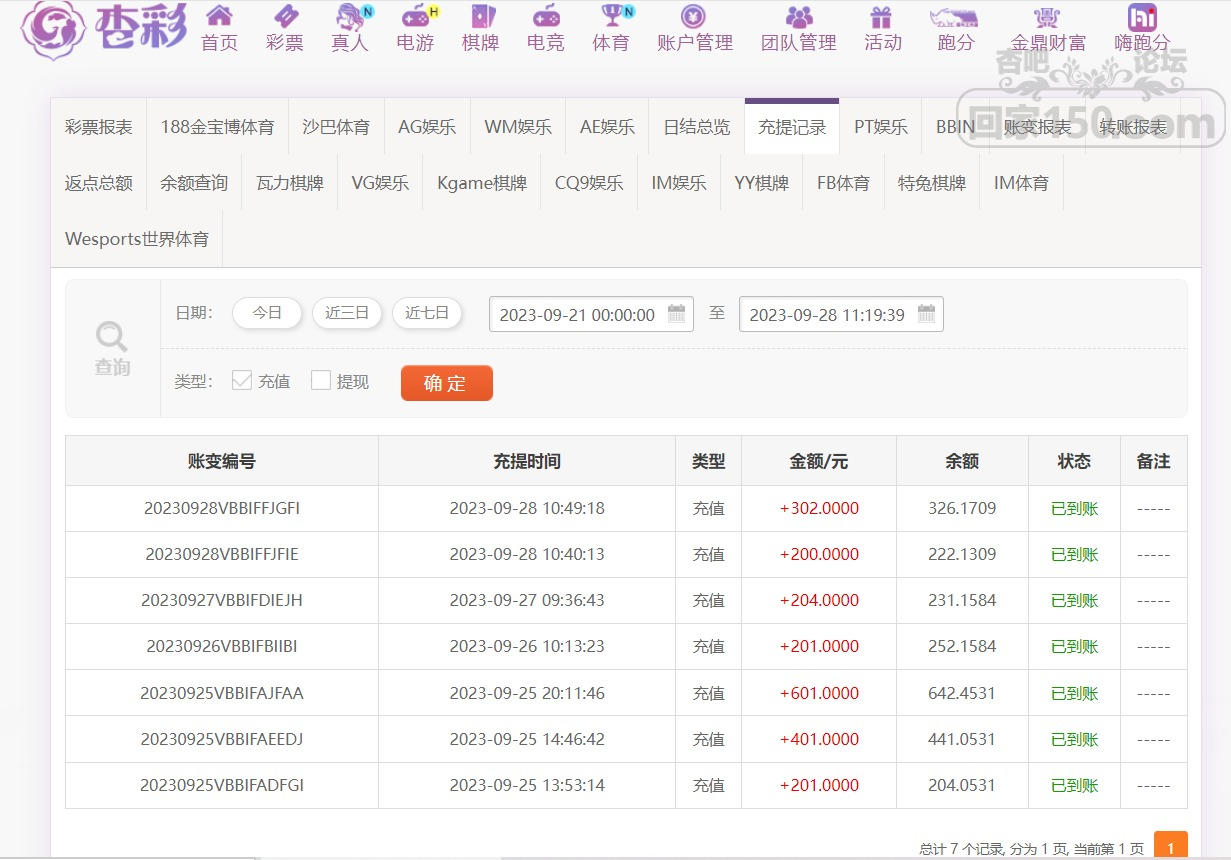This screenshot has height=860, width=1231.
Task: Open 账户管理 account management icon
Action: click(x=694, y=17)
